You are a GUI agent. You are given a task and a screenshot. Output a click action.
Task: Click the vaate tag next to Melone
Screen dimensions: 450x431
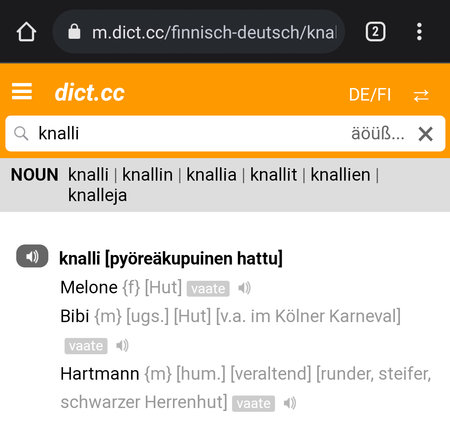point(208,288)
